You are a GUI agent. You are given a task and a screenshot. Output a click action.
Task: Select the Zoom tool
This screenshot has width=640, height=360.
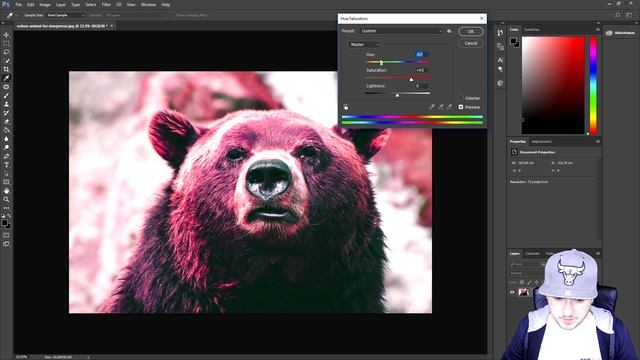[6, 200]
